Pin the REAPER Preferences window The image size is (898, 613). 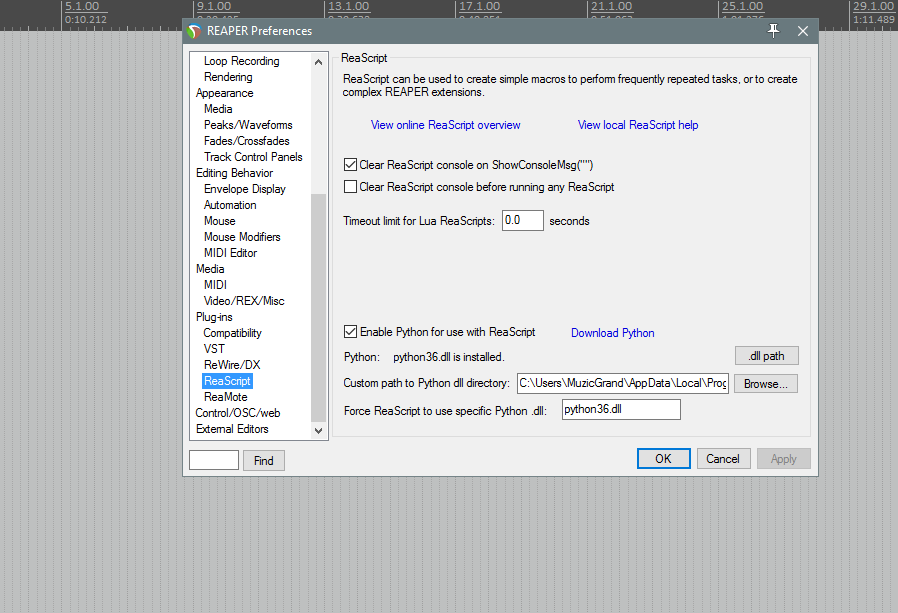tap(773, 31)
